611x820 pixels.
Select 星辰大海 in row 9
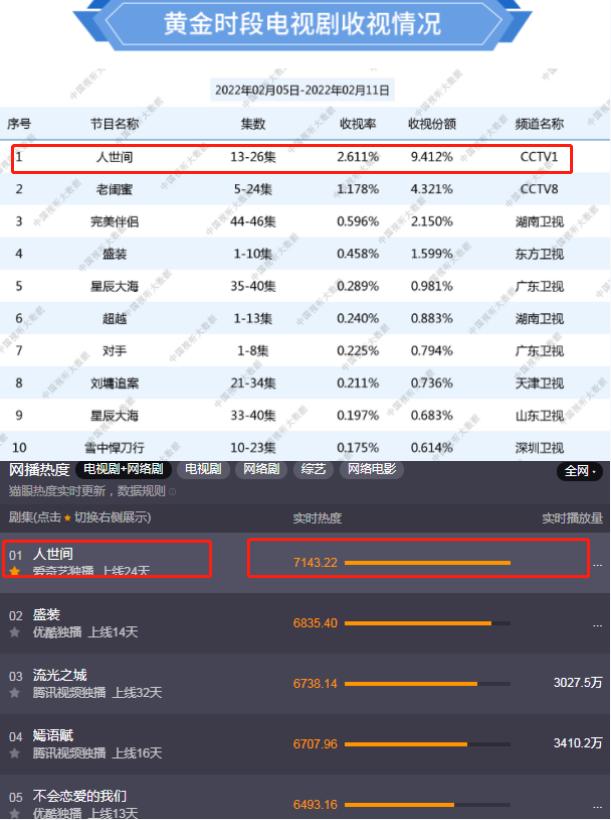[115, 416]
